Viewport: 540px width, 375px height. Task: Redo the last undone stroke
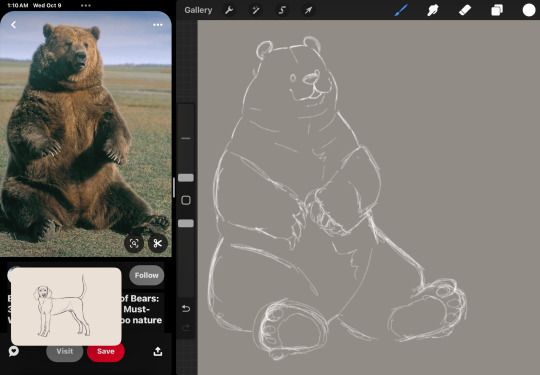pos(186,327)
